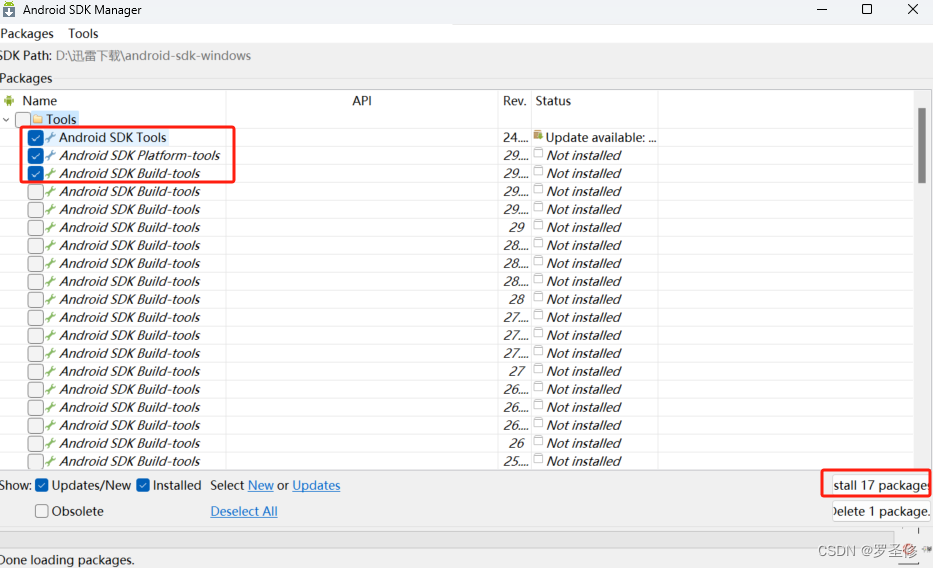Click the Platform-tools row's Not installed icon
Image resolution: width=933 pixels, height=568 pixels.
coord(538,153)
